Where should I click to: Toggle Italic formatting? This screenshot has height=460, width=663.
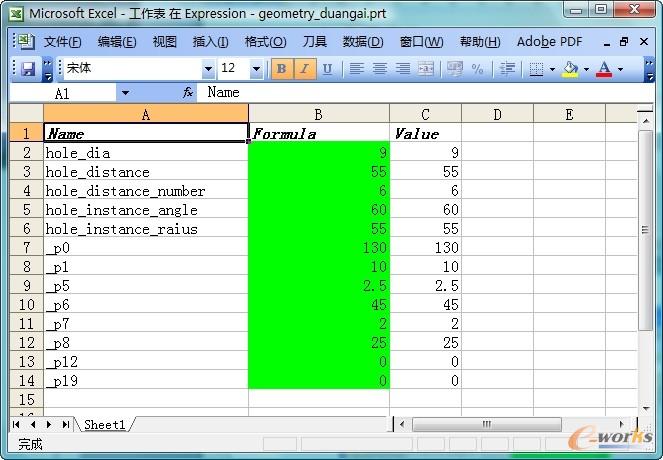(304, 69)
